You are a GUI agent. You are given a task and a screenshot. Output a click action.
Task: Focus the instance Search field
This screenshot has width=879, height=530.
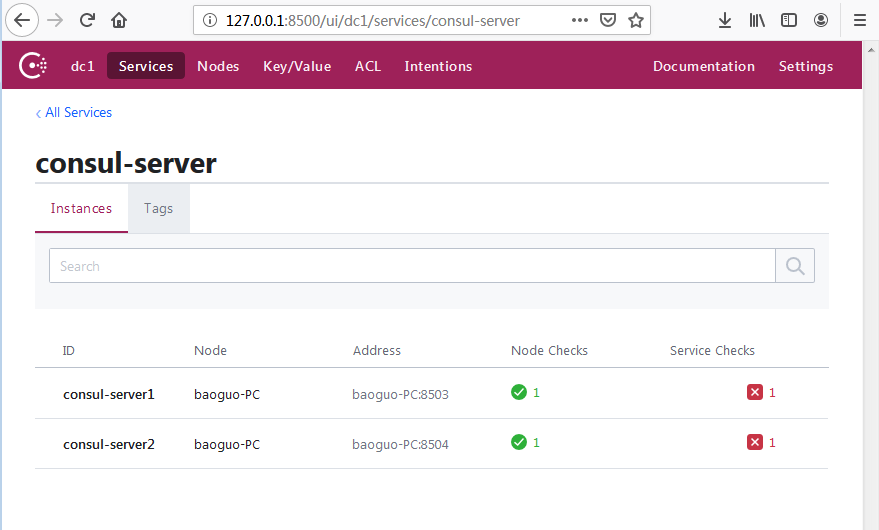[412, 266]
